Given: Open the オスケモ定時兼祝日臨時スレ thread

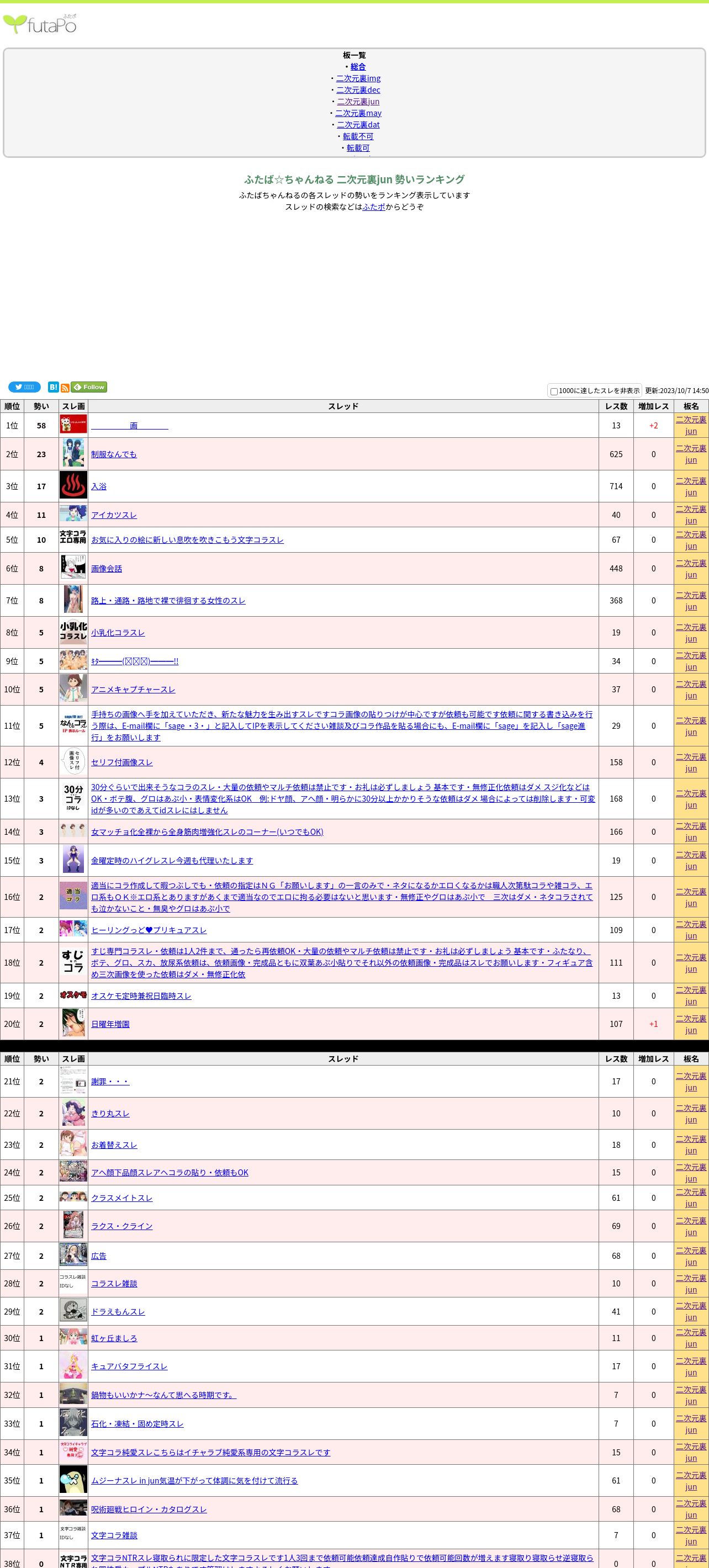Looking at the screenshot, I should [x=141, y=996].
